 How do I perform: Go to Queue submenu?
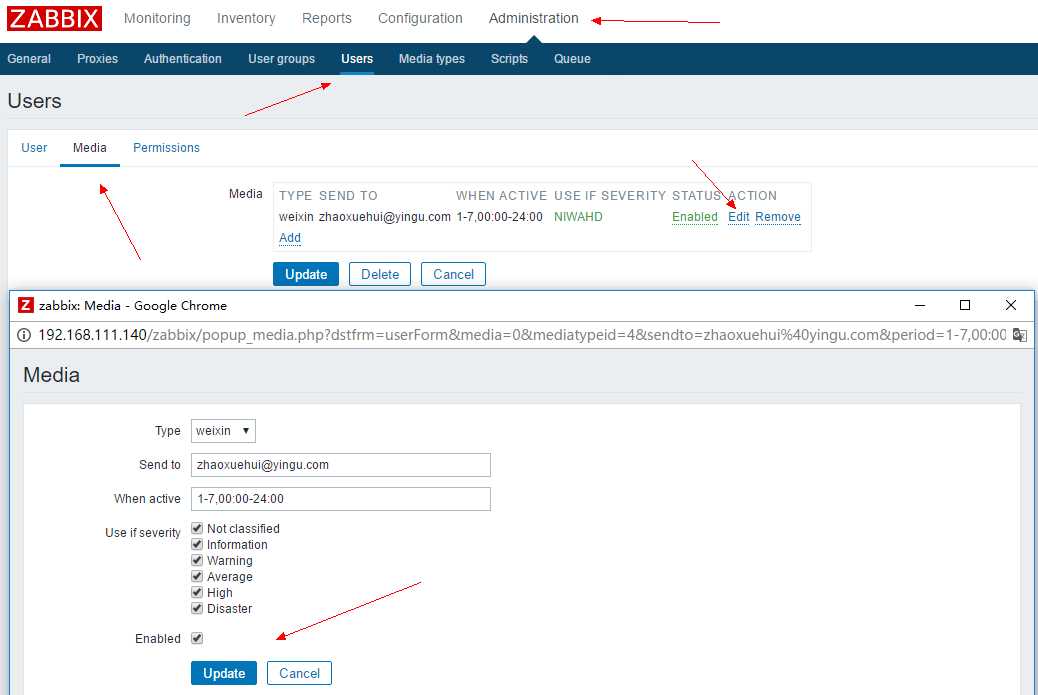click(572, 59)
